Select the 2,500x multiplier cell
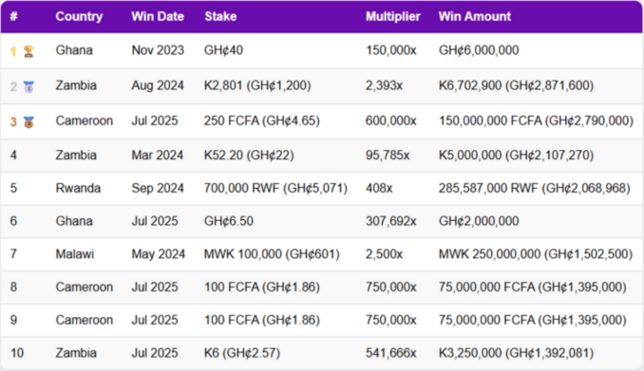 tap(384, 254)
